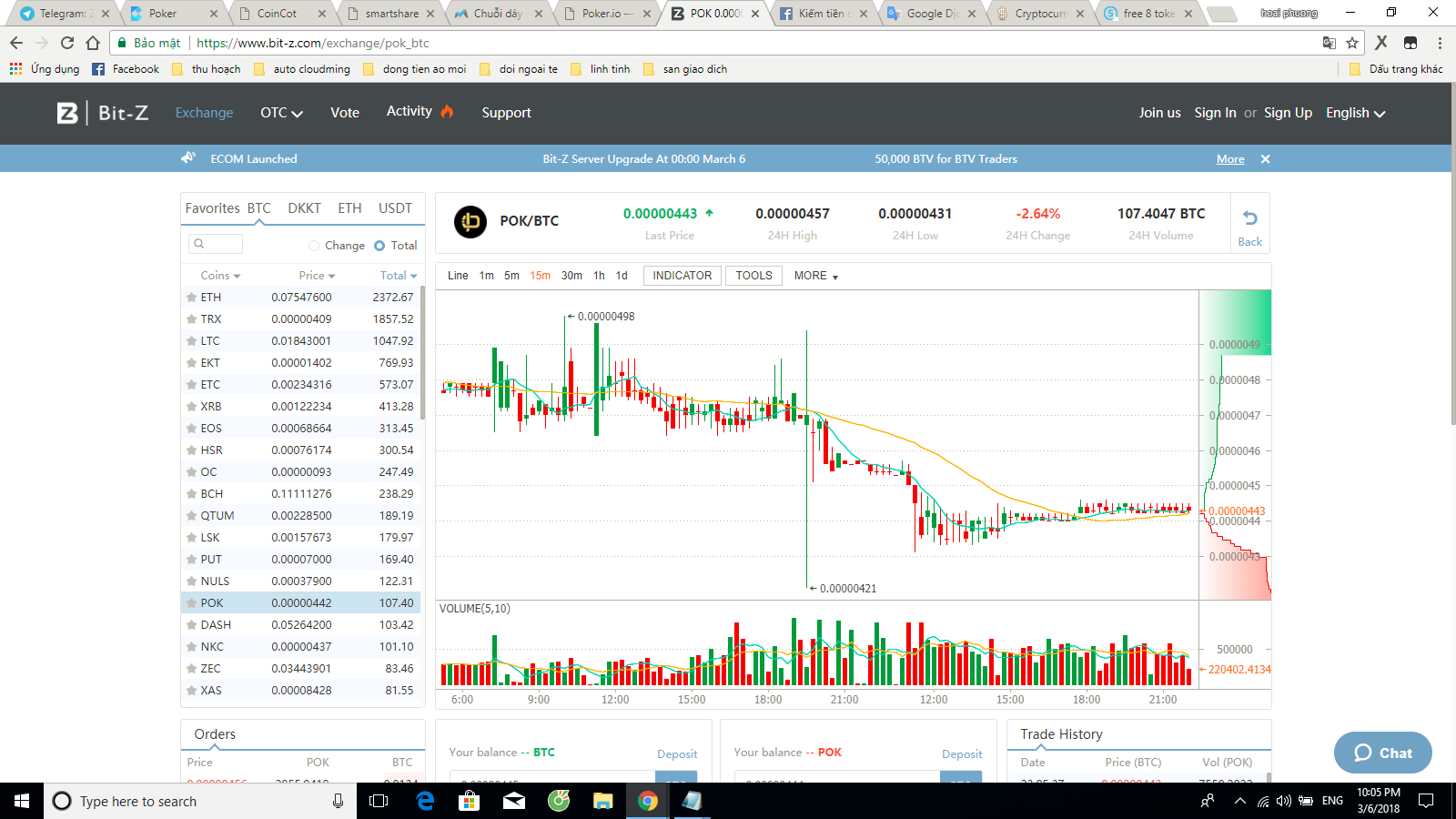Open the Vote page
This screenshot has width=1456, height=819.
click(x=345, y=113)
